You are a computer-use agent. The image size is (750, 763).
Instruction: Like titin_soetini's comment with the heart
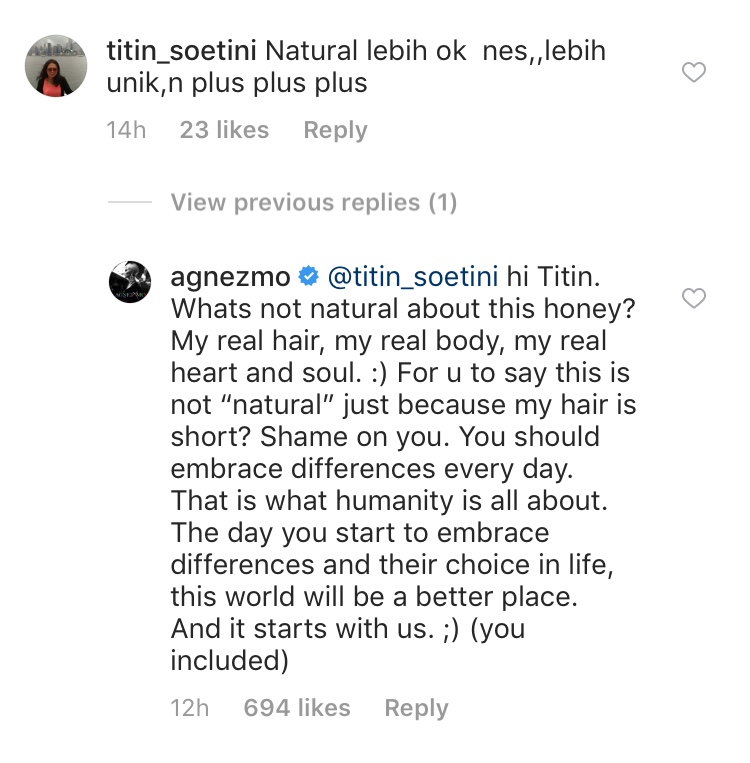(x=693, y=72)
